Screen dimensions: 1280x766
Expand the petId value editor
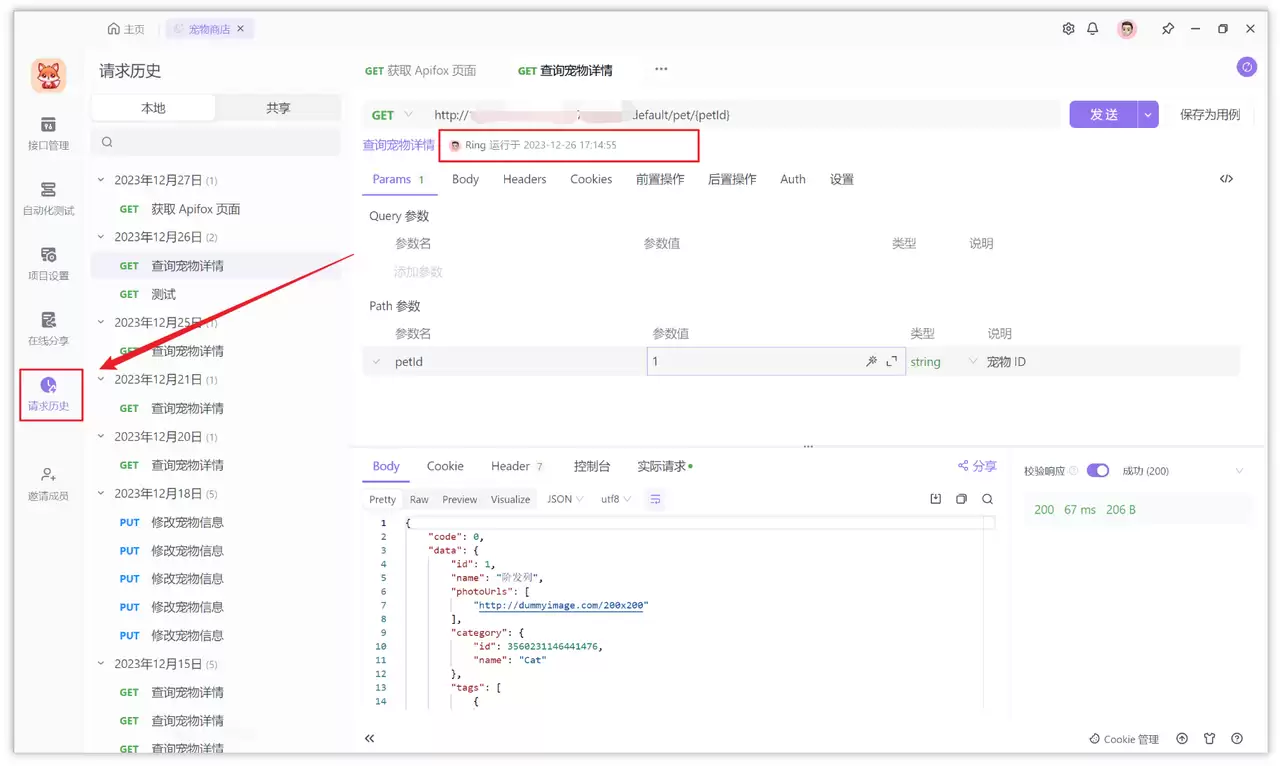coord(892,362)
